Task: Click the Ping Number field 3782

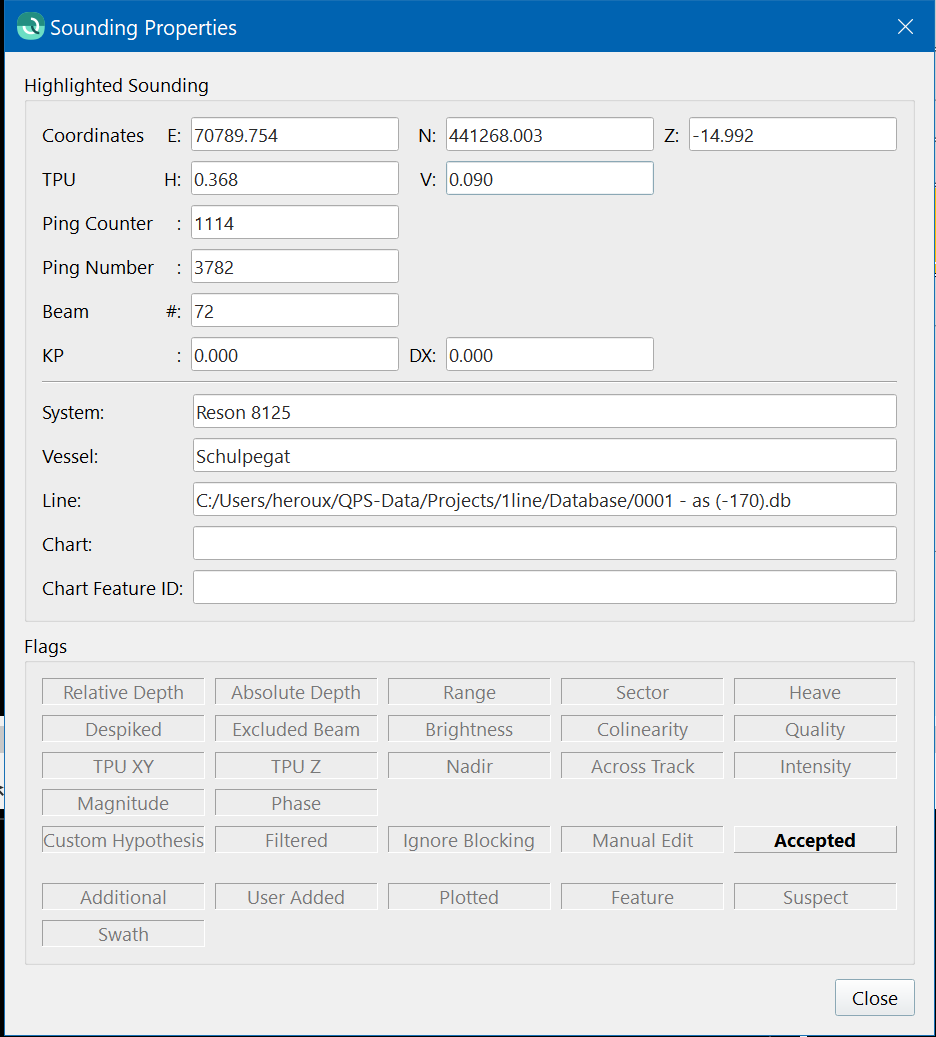Action: [x=295, y=267]
